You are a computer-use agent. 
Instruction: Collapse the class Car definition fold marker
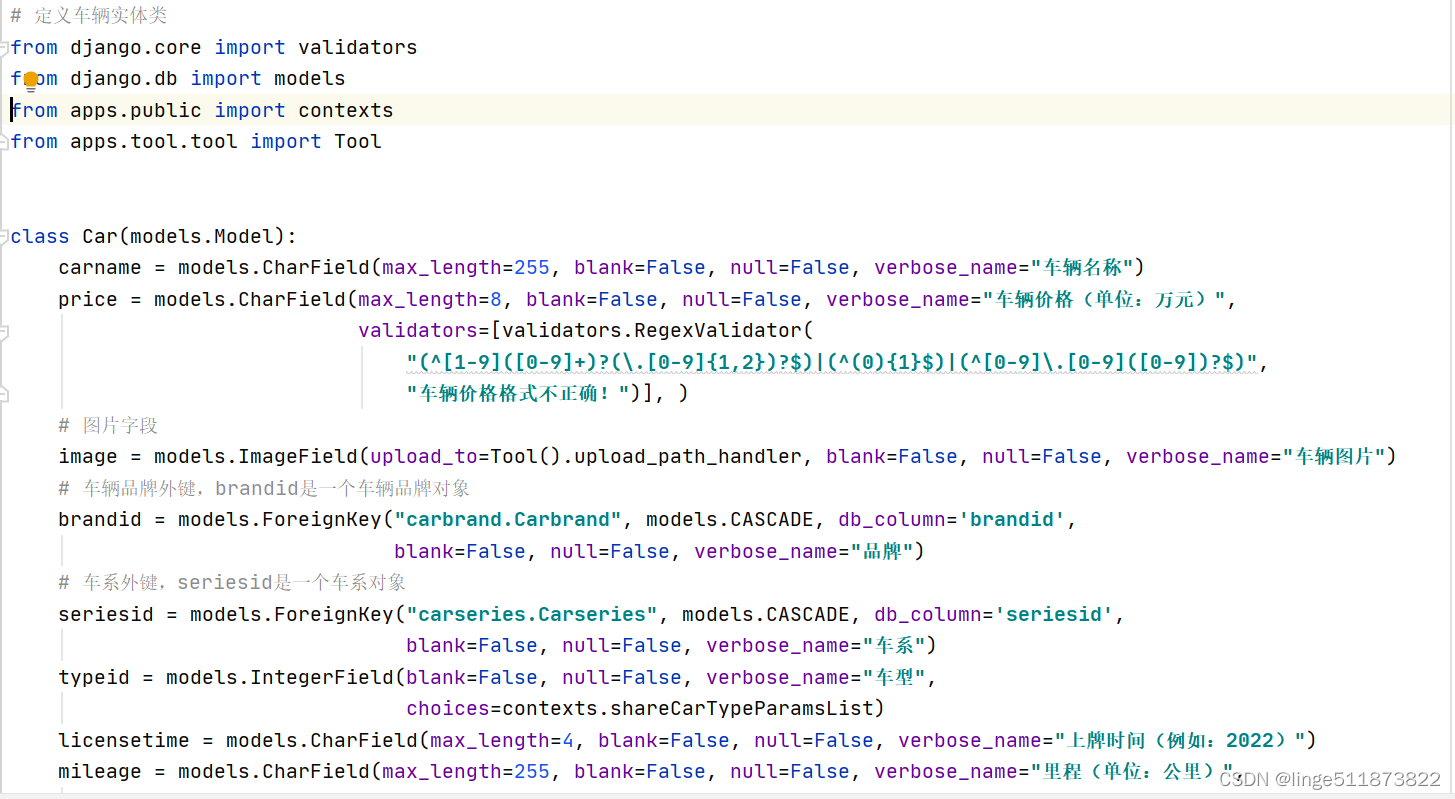(x=4, y=236)
